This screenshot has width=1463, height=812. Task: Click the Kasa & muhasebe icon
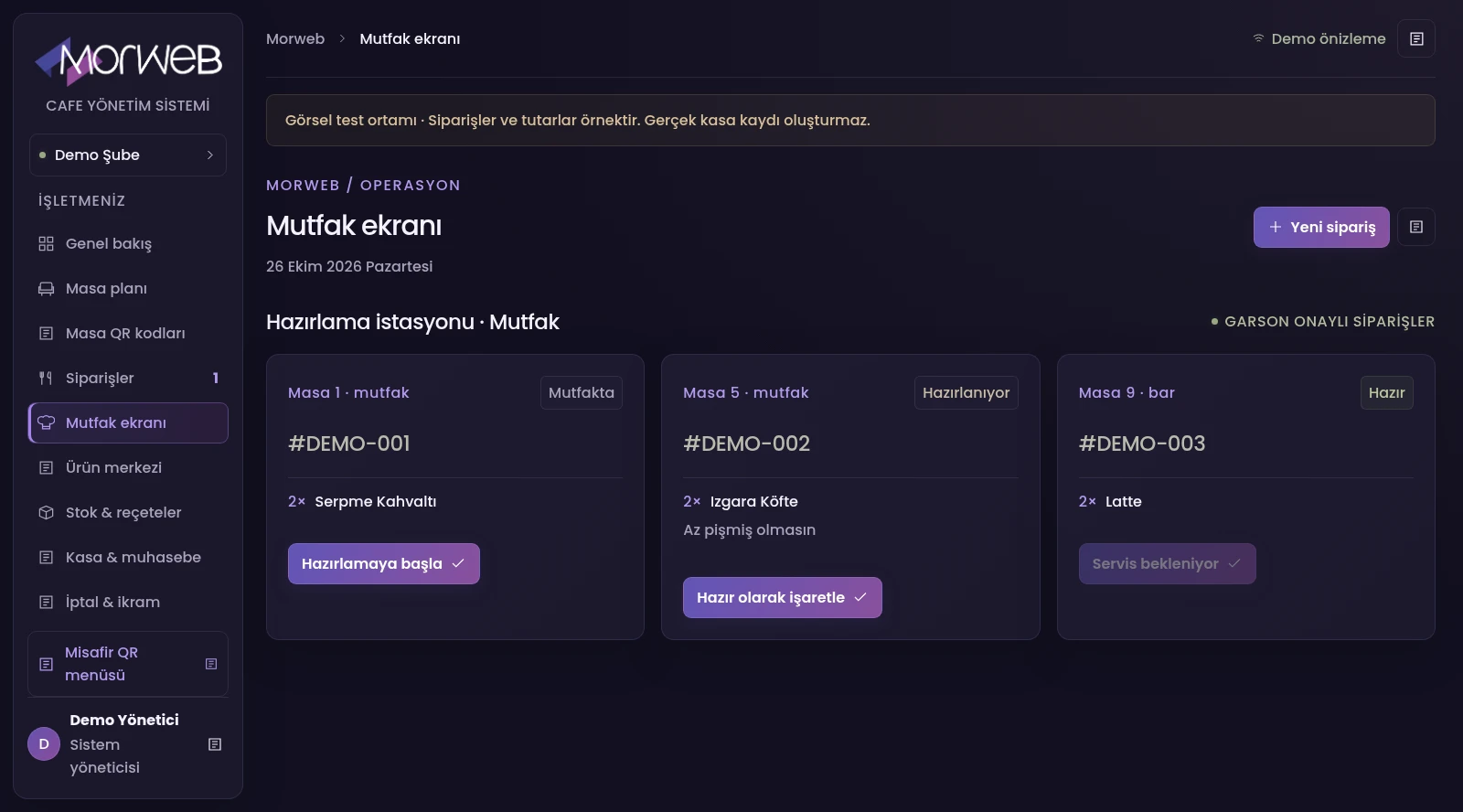tap(46, 557)
